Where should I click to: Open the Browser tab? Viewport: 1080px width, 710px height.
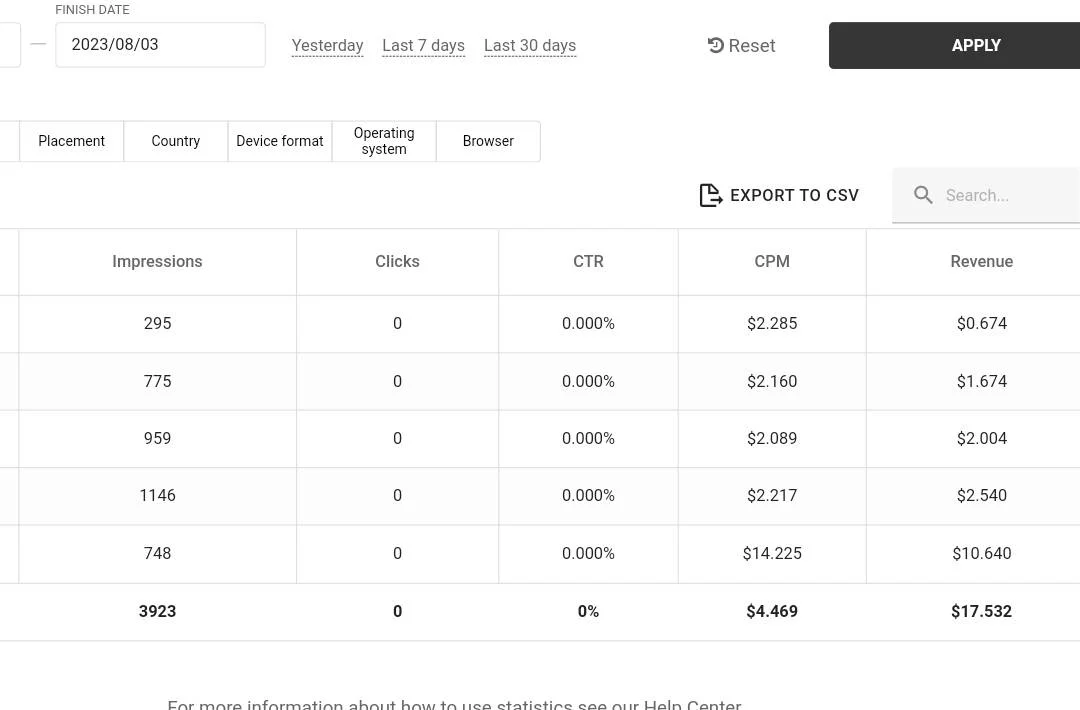tap(488, 141)
